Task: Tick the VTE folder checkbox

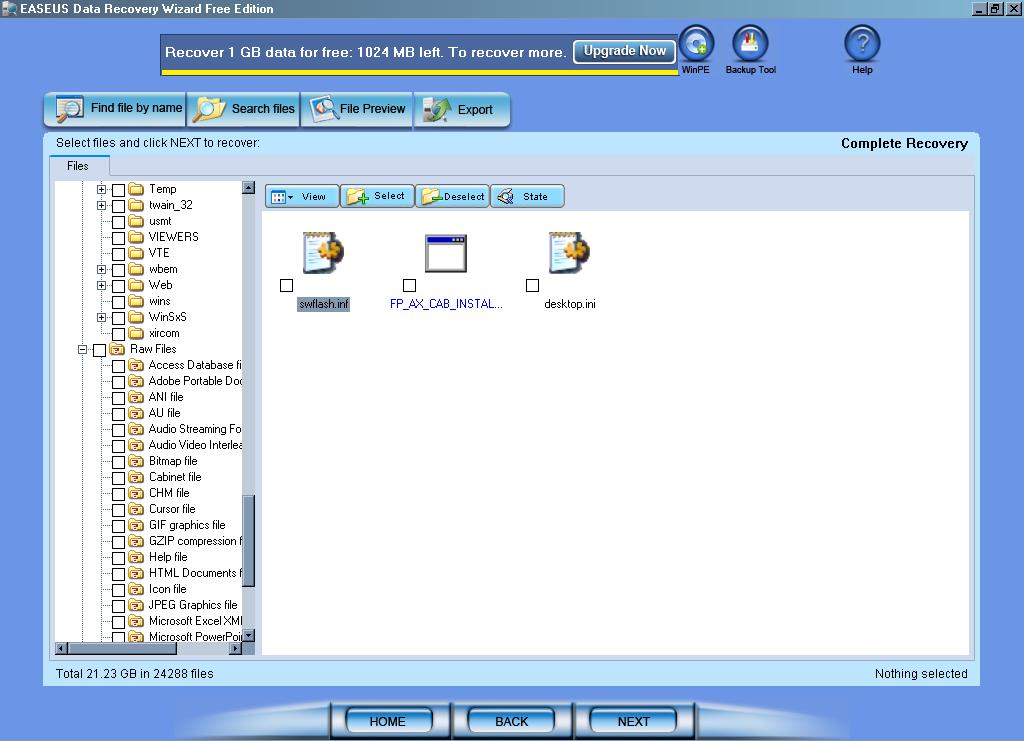Action: 118,254
